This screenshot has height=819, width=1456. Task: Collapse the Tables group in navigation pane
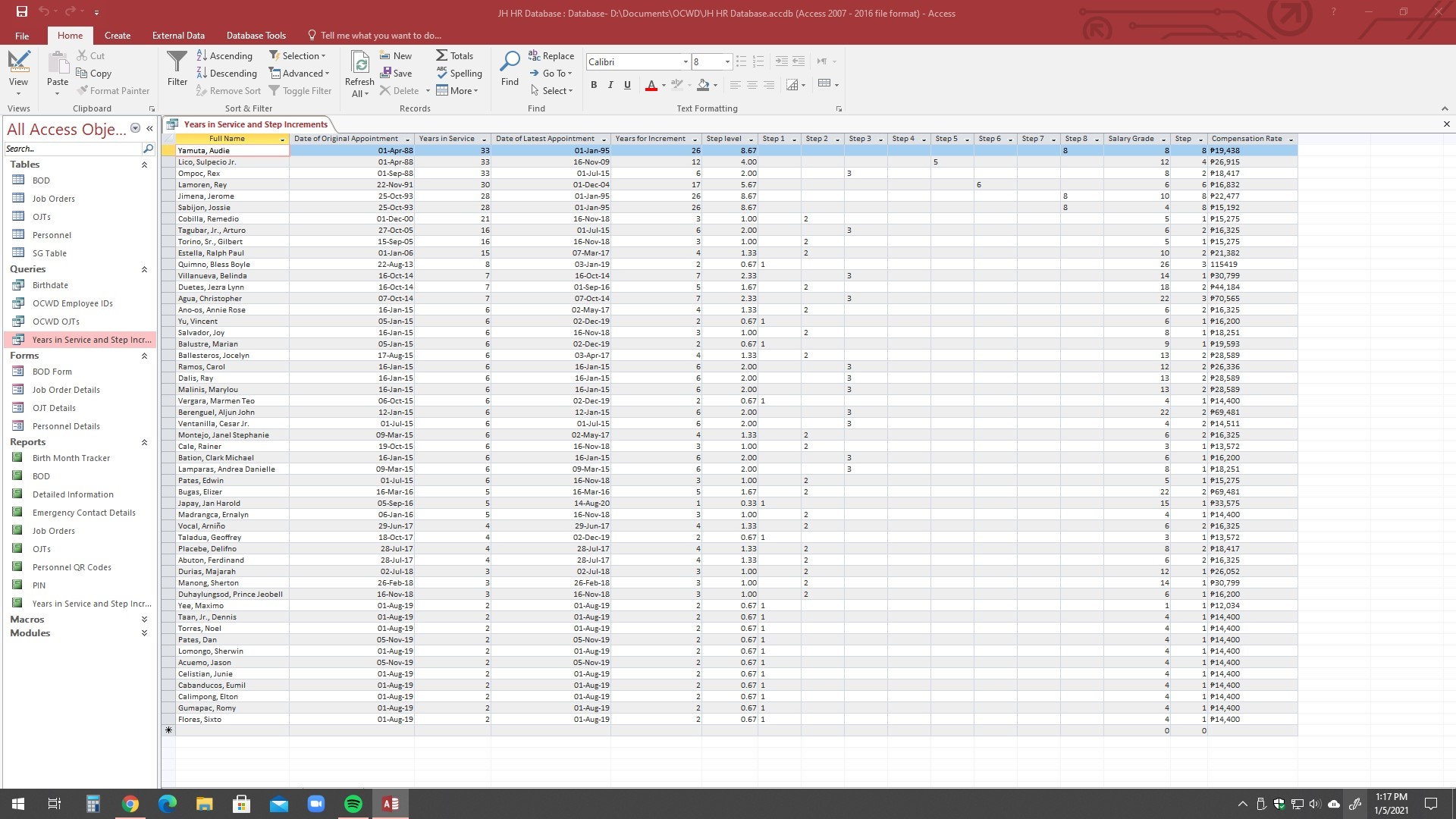pos(144,165)
